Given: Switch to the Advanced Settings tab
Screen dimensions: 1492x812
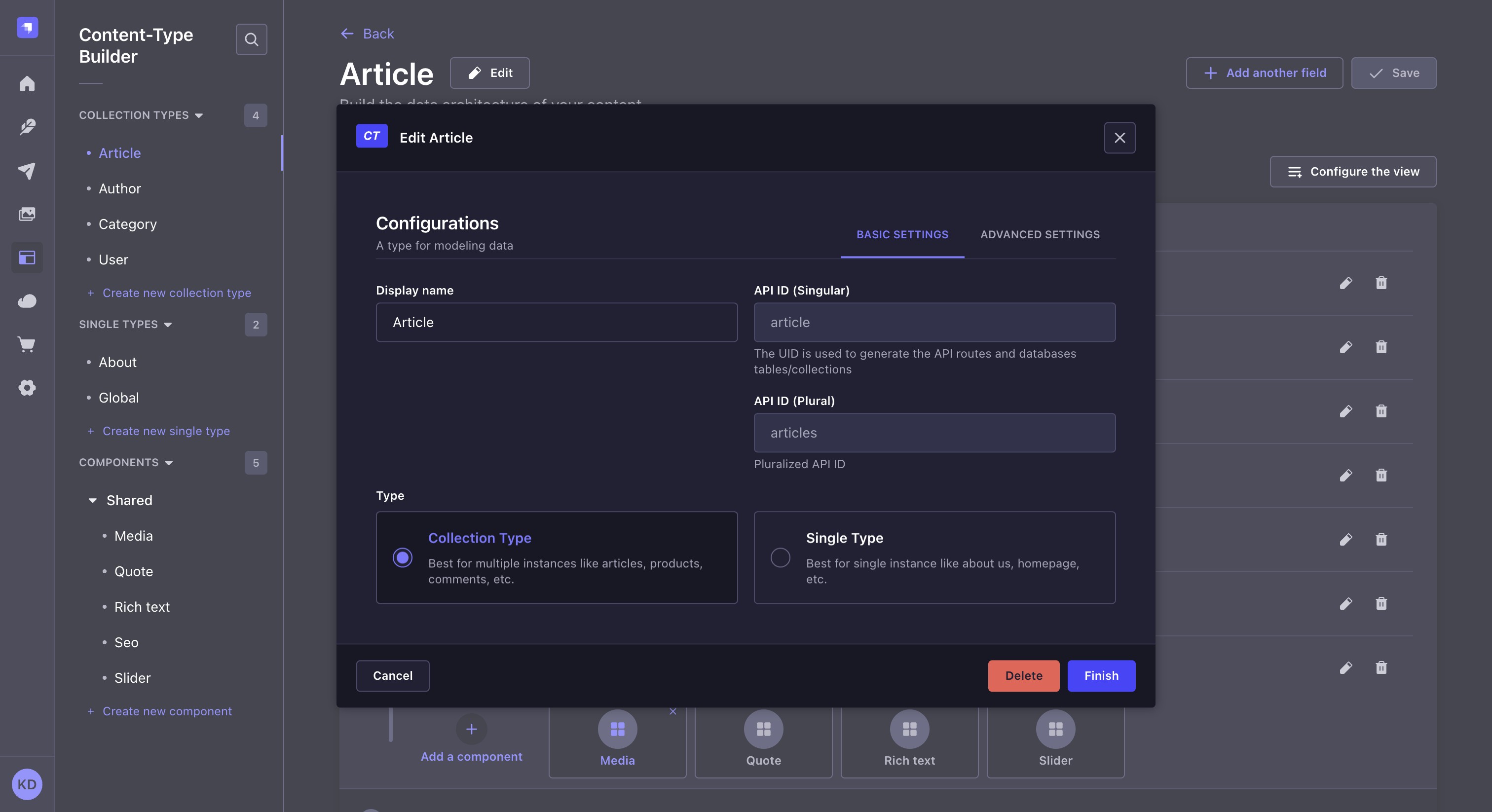Looking at the screenshot, I should (x=1040, y=234).
